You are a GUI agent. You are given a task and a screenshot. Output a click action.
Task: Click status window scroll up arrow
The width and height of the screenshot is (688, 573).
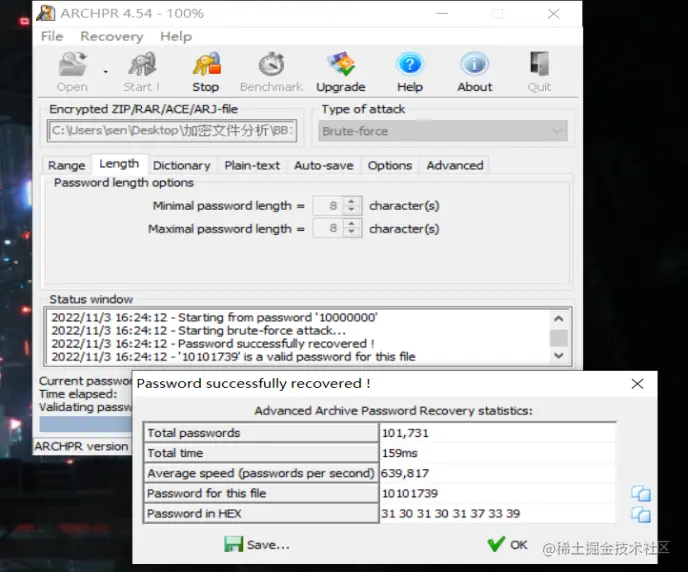(x=559, y=319)
